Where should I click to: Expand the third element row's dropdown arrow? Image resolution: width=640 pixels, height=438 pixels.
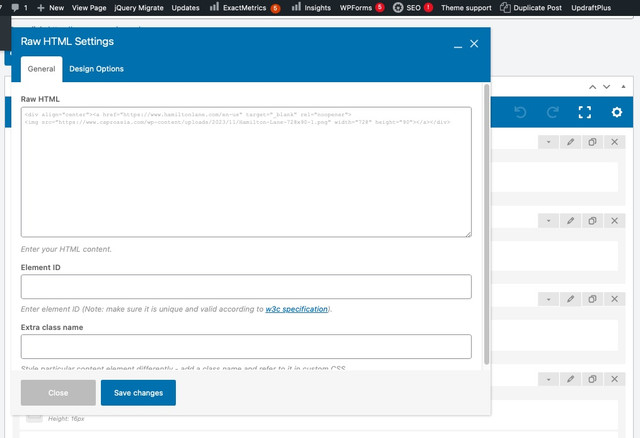[548, 299]
